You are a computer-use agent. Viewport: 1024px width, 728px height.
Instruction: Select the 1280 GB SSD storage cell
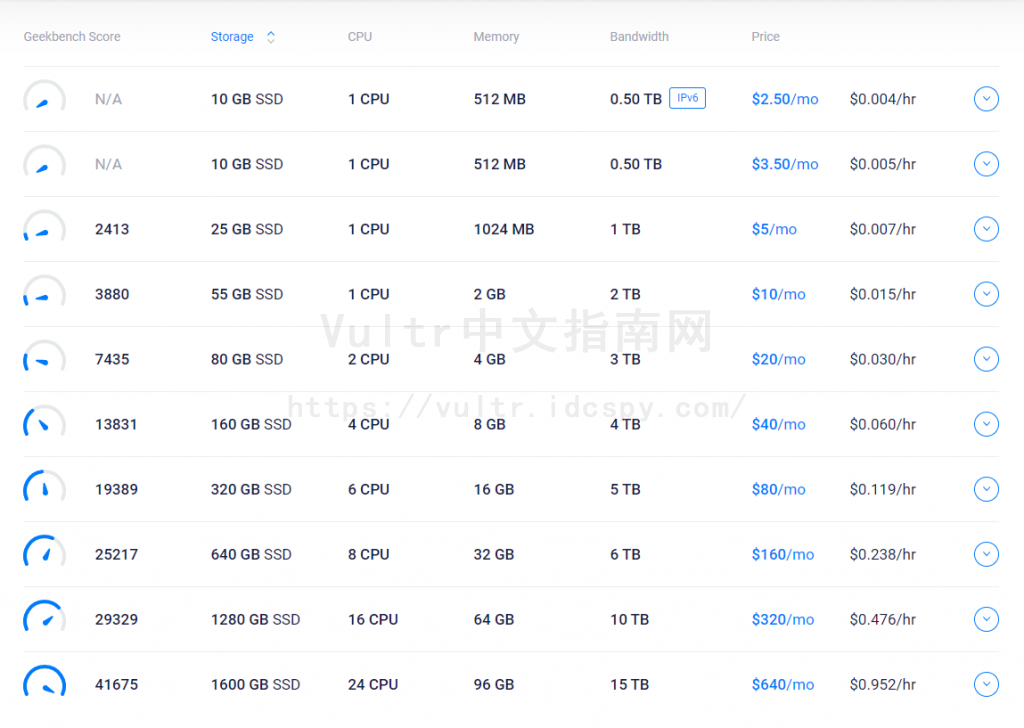coord(255,619)
